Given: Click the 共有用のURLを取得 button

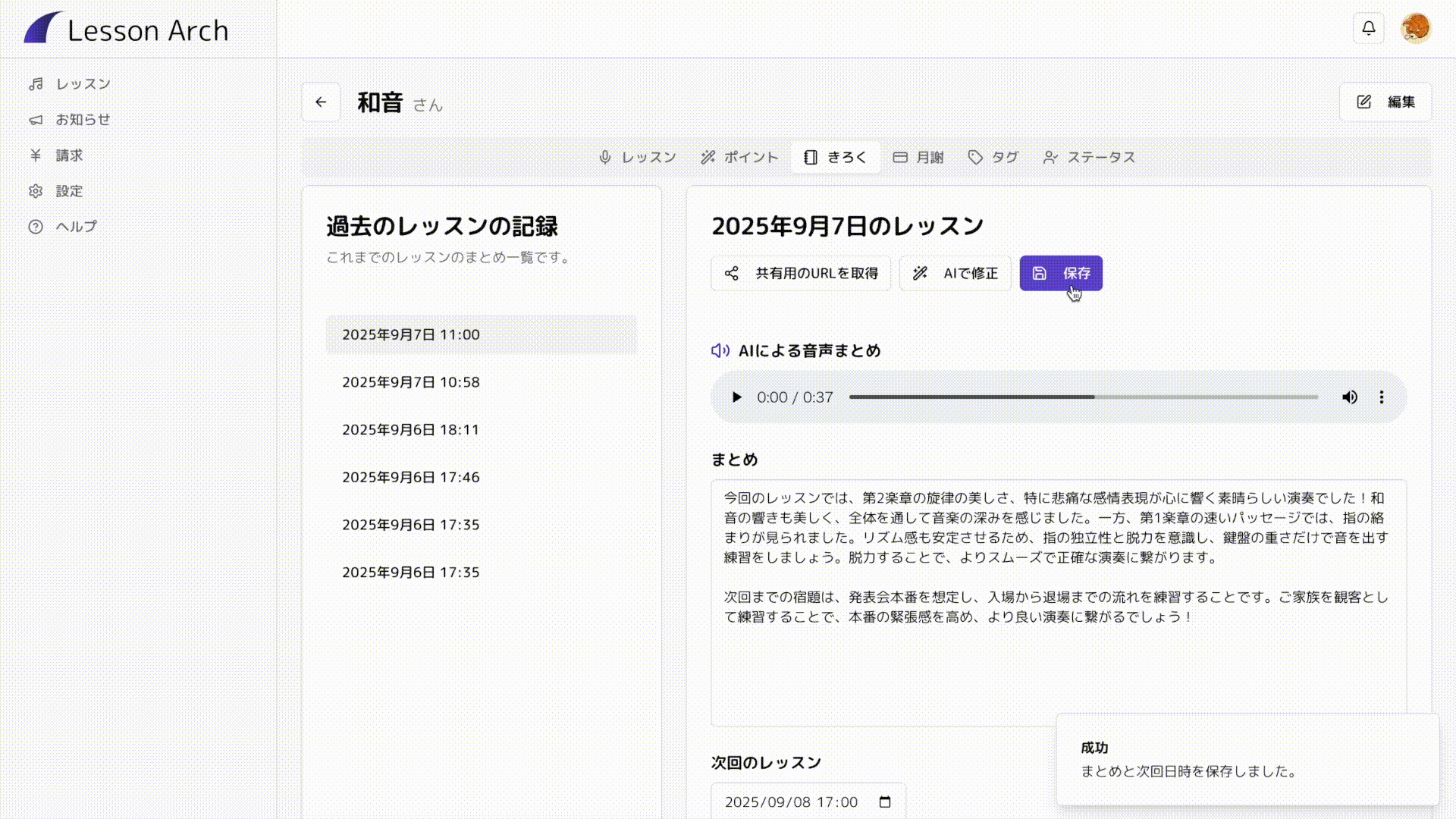Looking at the screenshot, I should [x=801, y=274].
